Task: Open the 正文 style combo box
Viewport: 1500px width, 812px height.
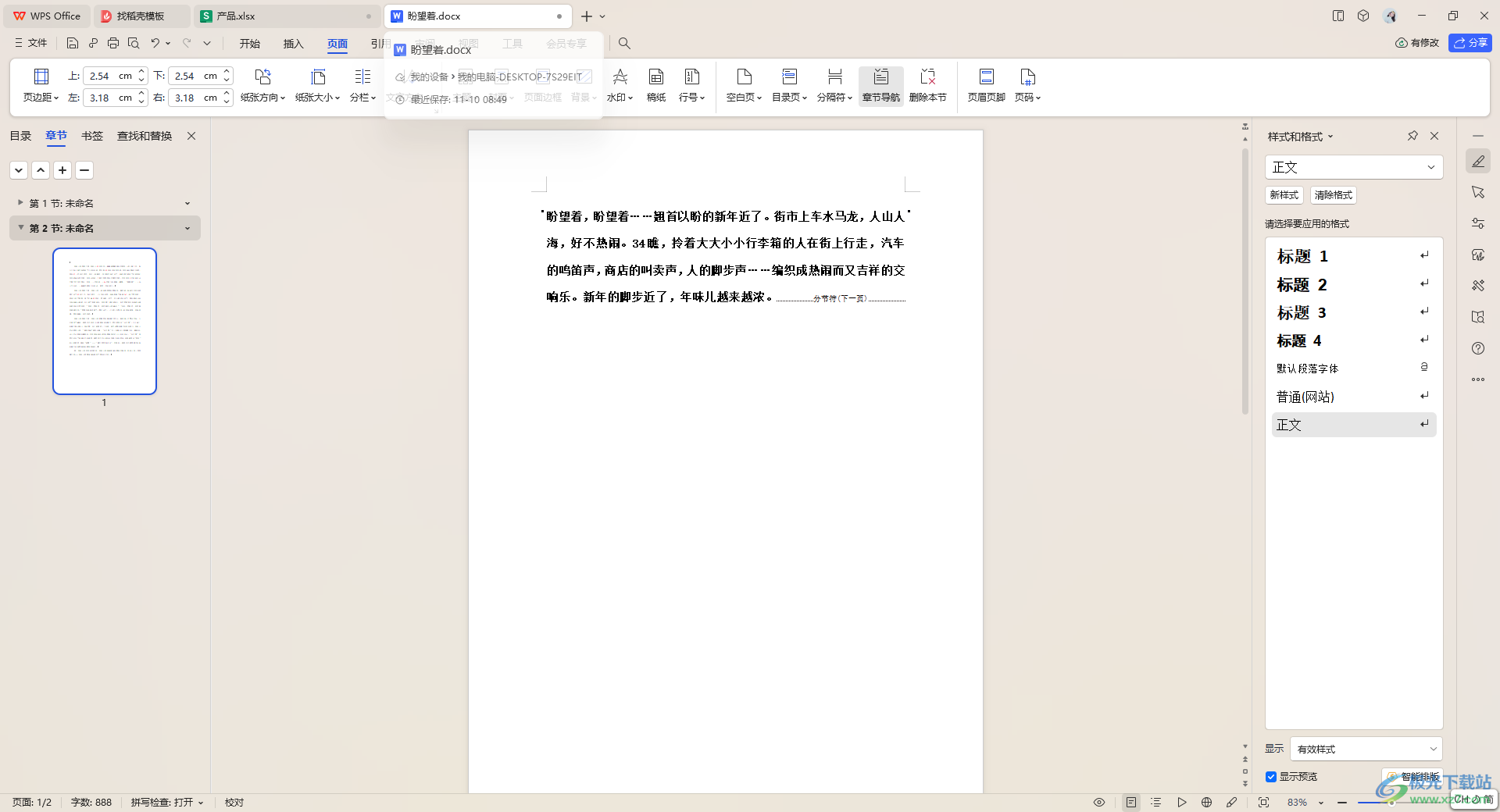Action: (1353, 167)
